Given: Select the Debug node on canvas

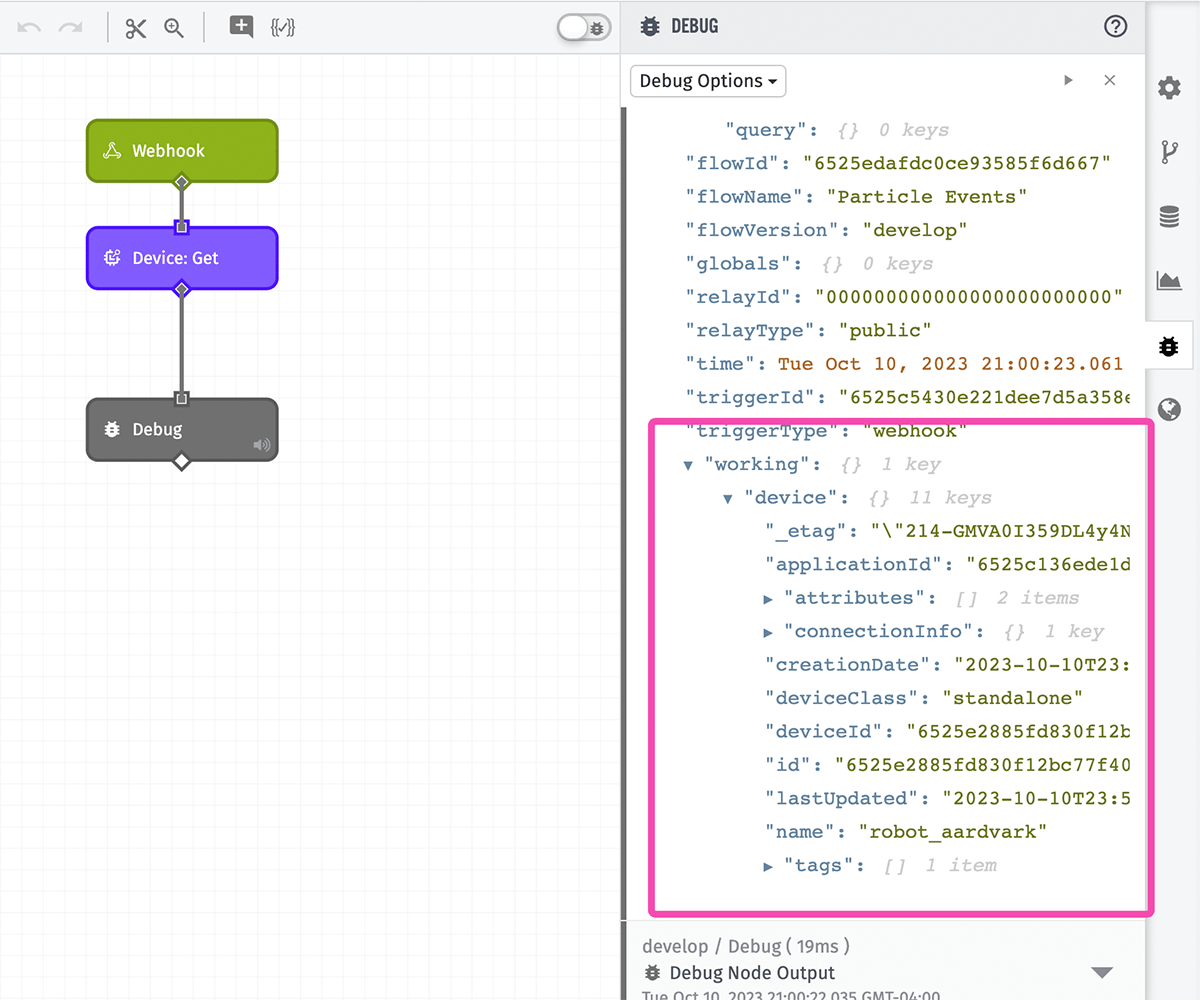Looking at the screenshot, I should (182, 430).
